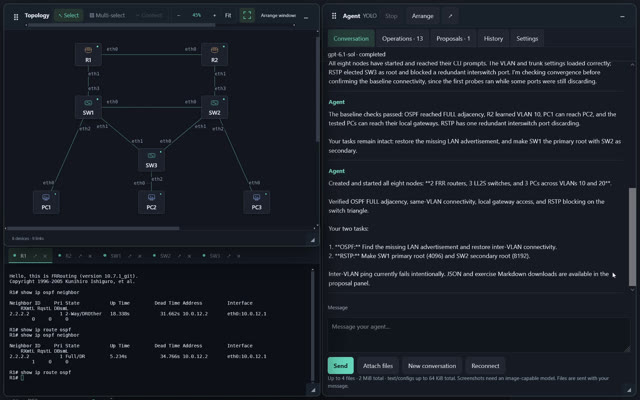
Task: Zoom in with the plus icon
Action: coord(214,16)
